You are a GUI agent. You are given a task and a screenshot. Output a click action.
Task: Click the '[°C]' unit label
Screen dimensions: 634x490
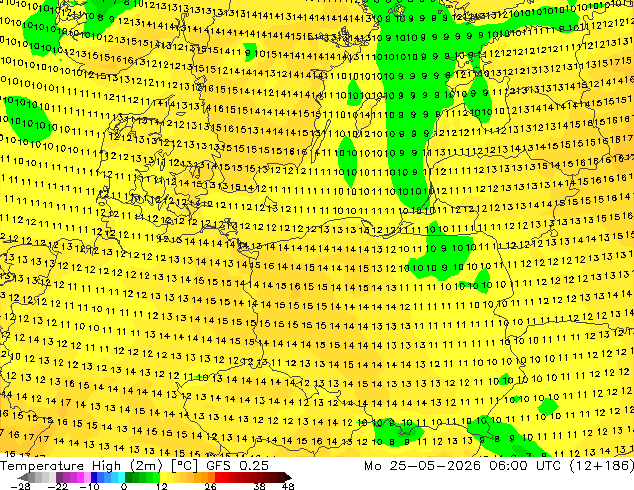coord(184,466)
